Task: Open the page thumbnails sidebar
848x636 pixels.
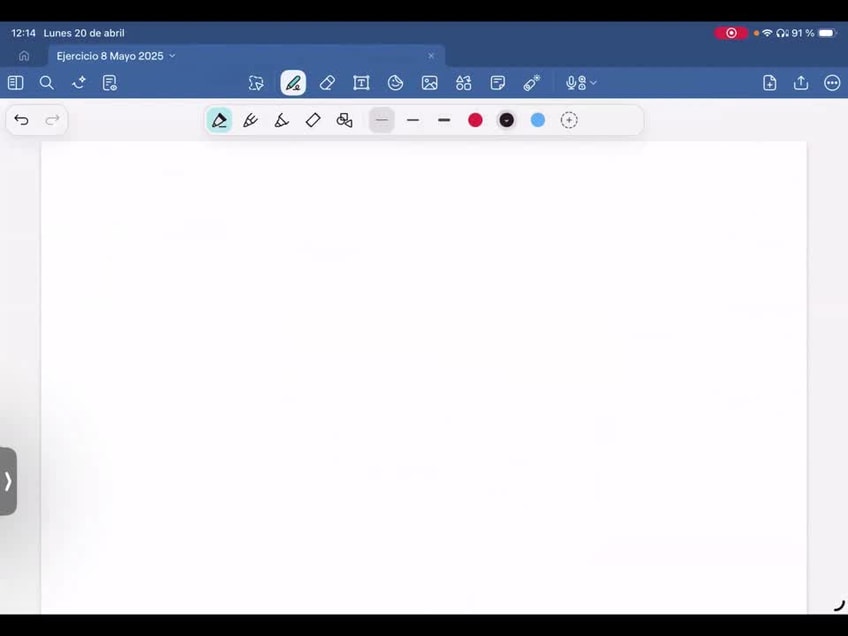Action: tap(16, 83)
